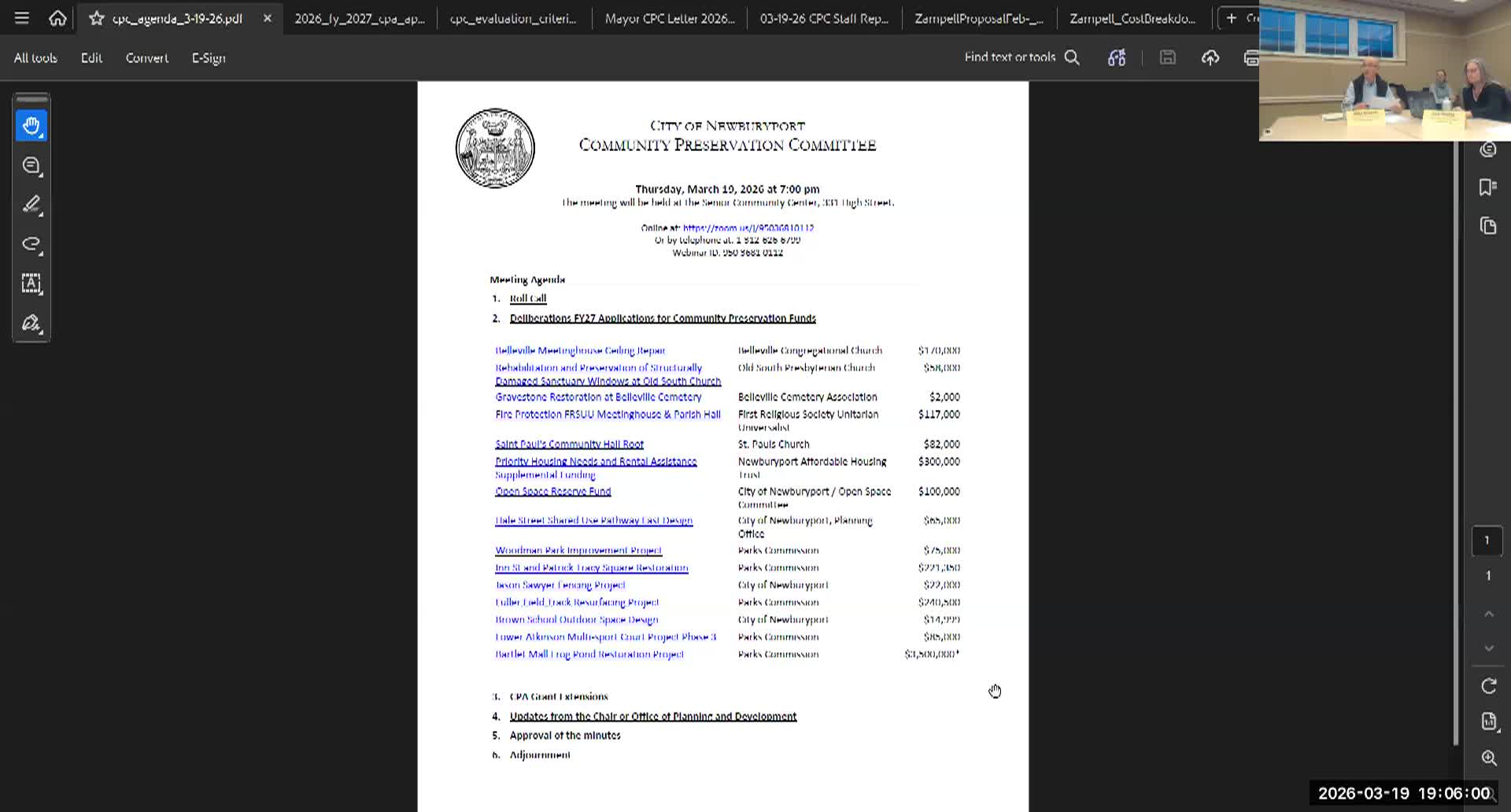The width and height of the screenshot is (1511, 812).
Task: Select the Highlight annotation pencil tool
Action: click(31, 205)
